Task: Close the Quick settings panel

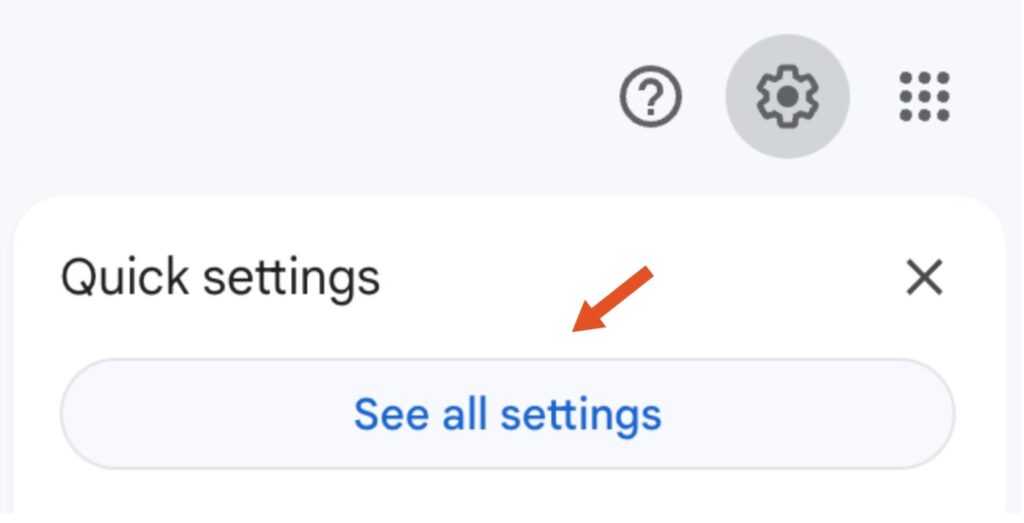Action: coord(924,277)
